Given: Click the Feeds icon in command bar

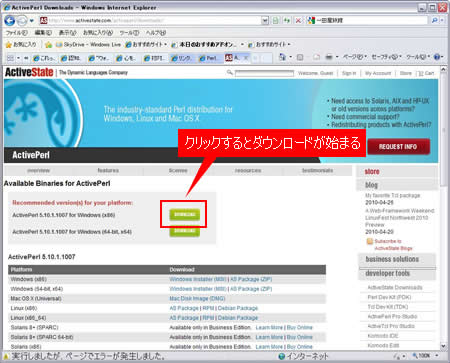Looking at the screenshot, I should pyautogui.click(x=300, y=57).
